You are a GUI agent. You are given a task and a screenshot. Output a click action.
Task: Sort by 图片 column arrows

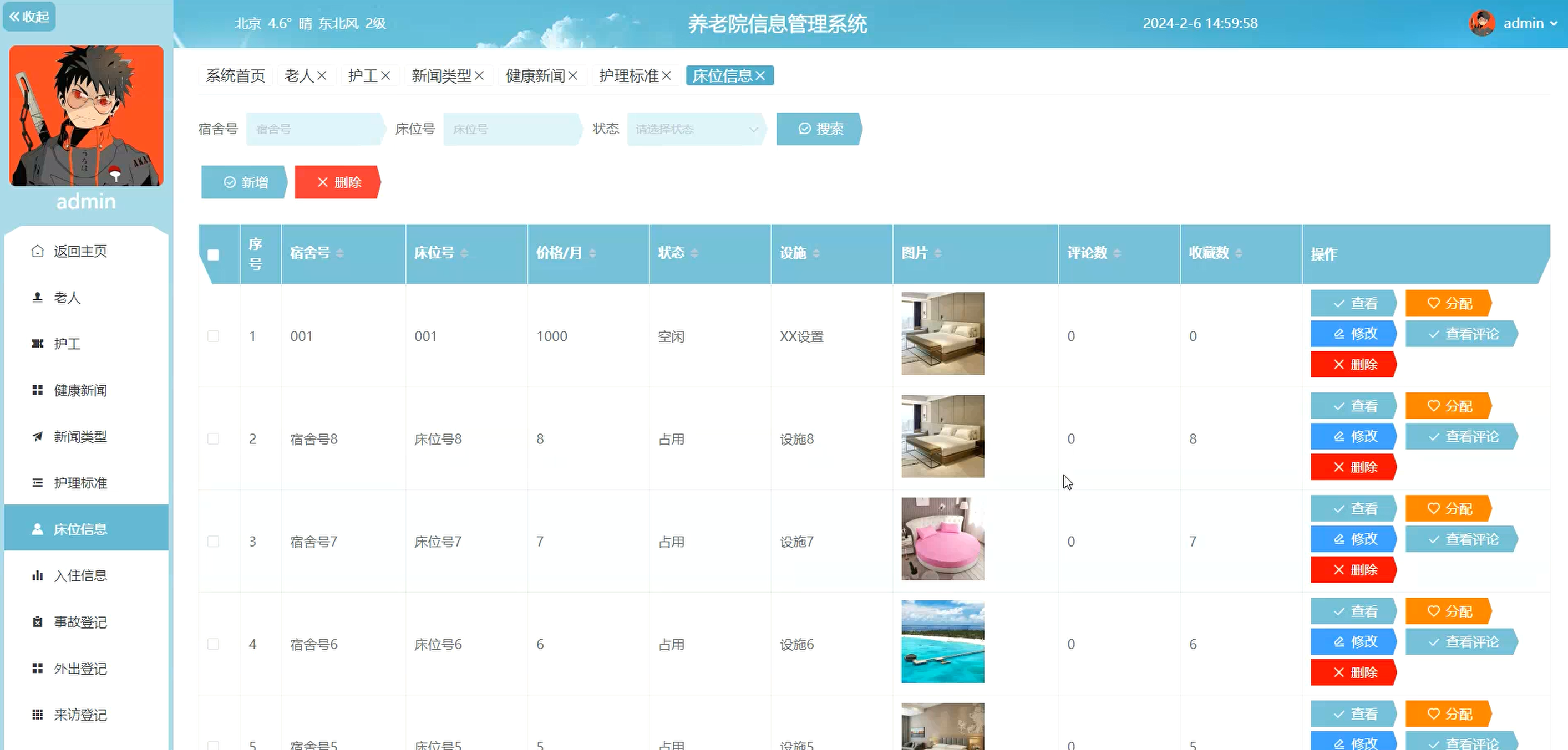938,253
